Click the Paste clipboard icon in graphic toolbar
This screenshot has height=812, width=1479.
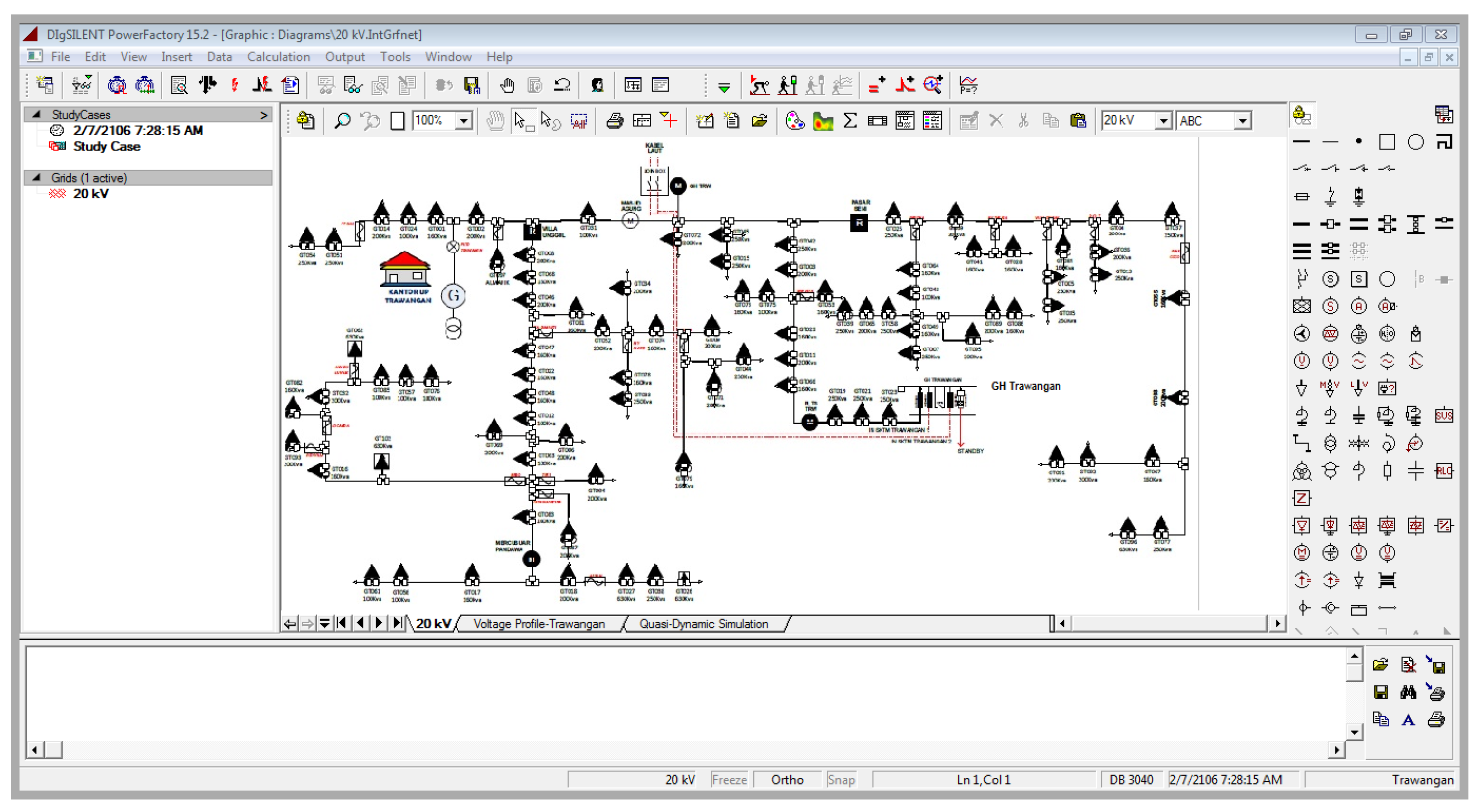(1078, 121)
